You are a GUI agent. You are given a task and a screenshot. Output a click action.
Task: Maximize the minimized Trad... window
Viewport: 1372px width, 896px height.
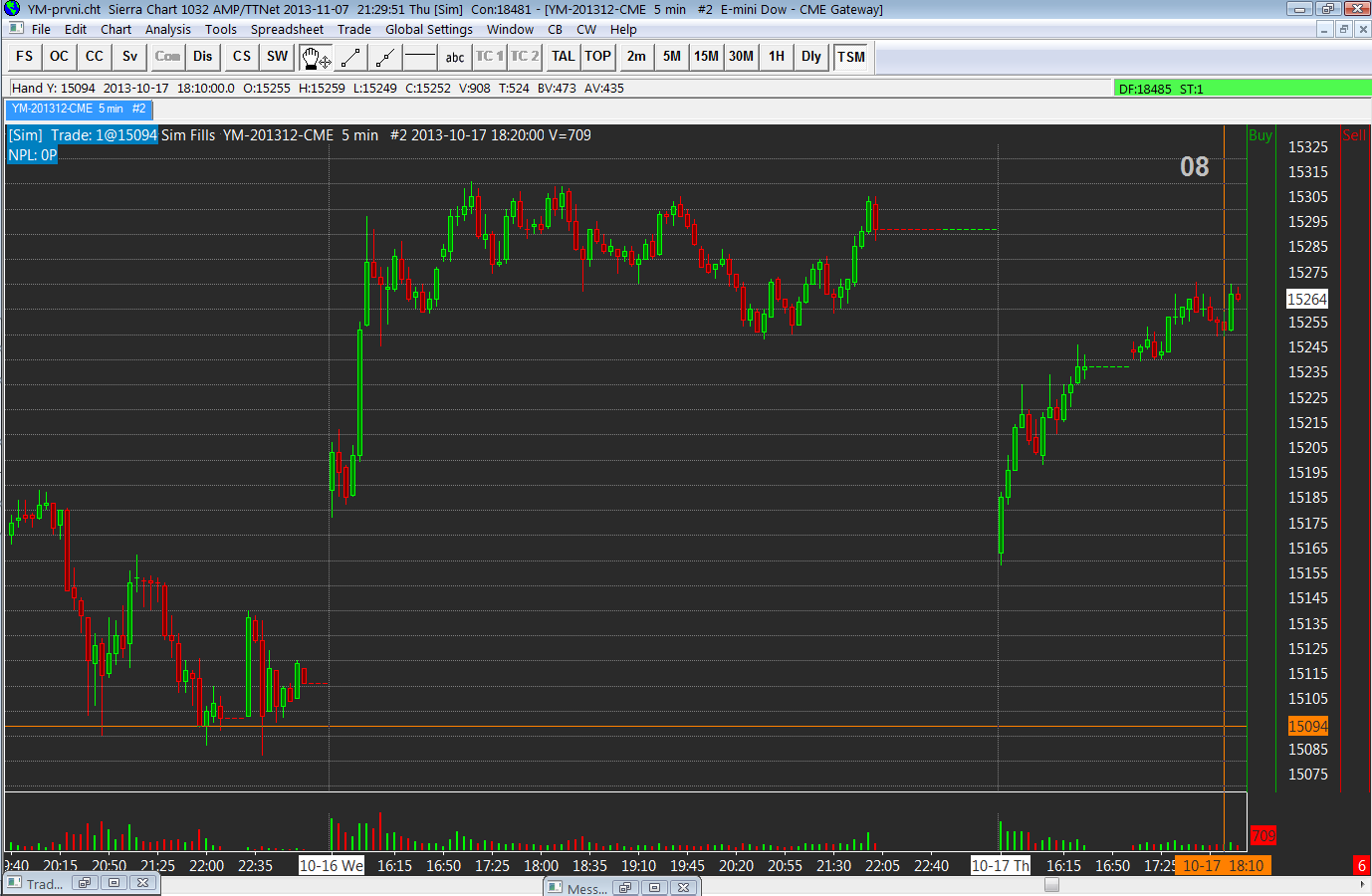tap(114, 883)
